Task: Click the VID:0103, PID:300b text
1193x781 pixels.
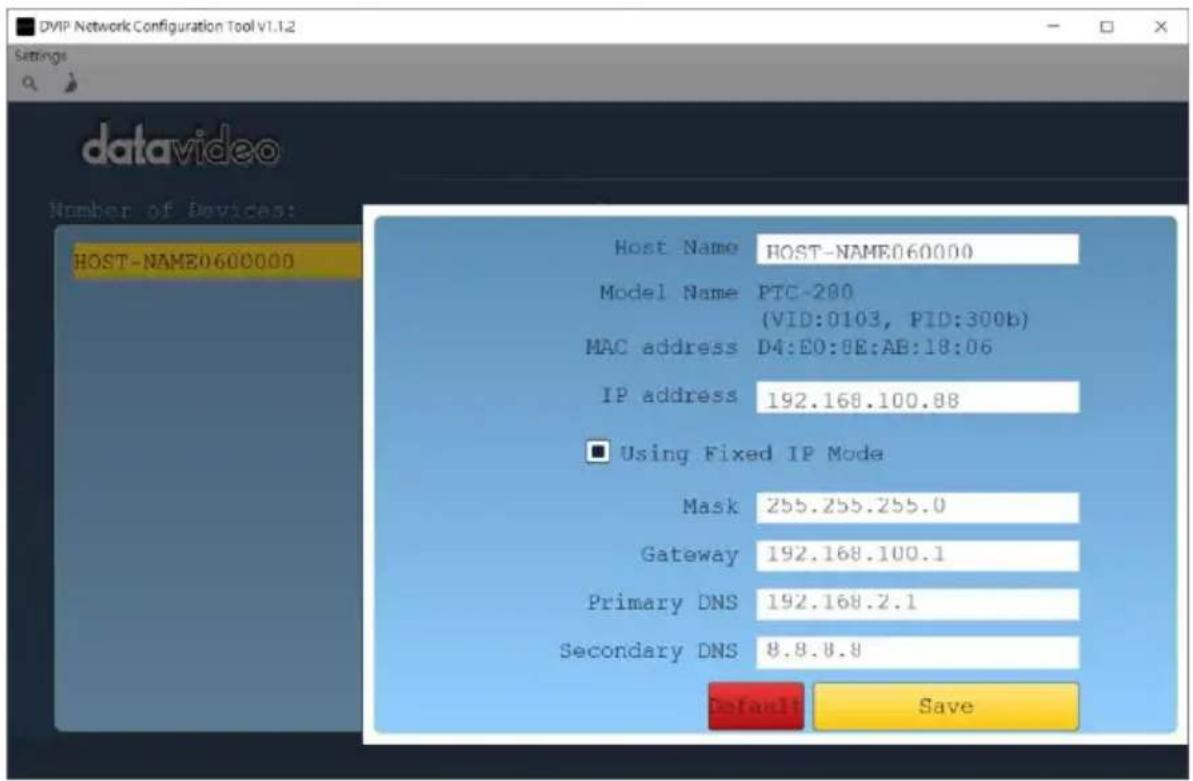Action: [895, 320]
